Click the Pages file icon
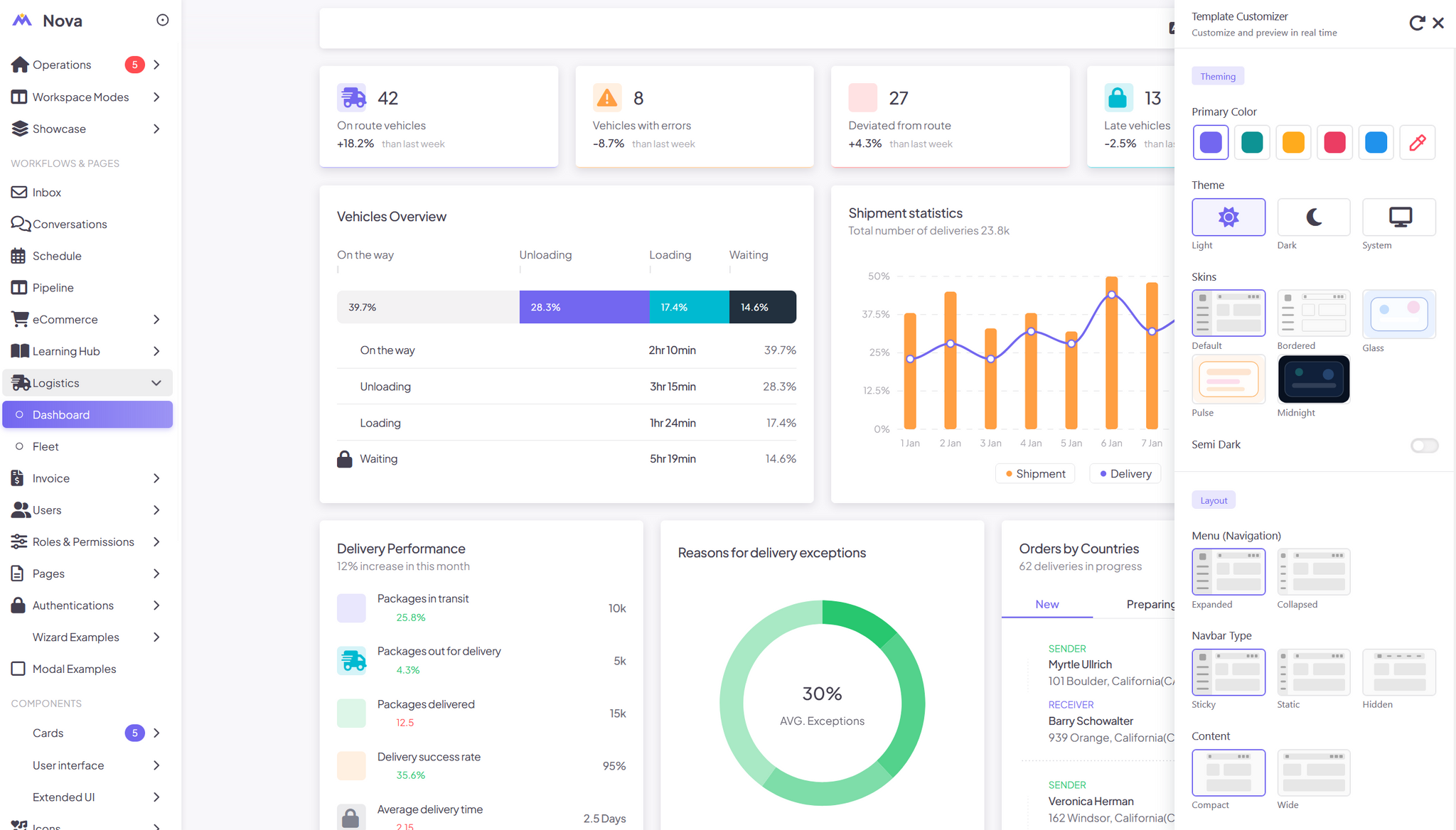Viewport: 1456px width, 830px height. click(18, 573)
